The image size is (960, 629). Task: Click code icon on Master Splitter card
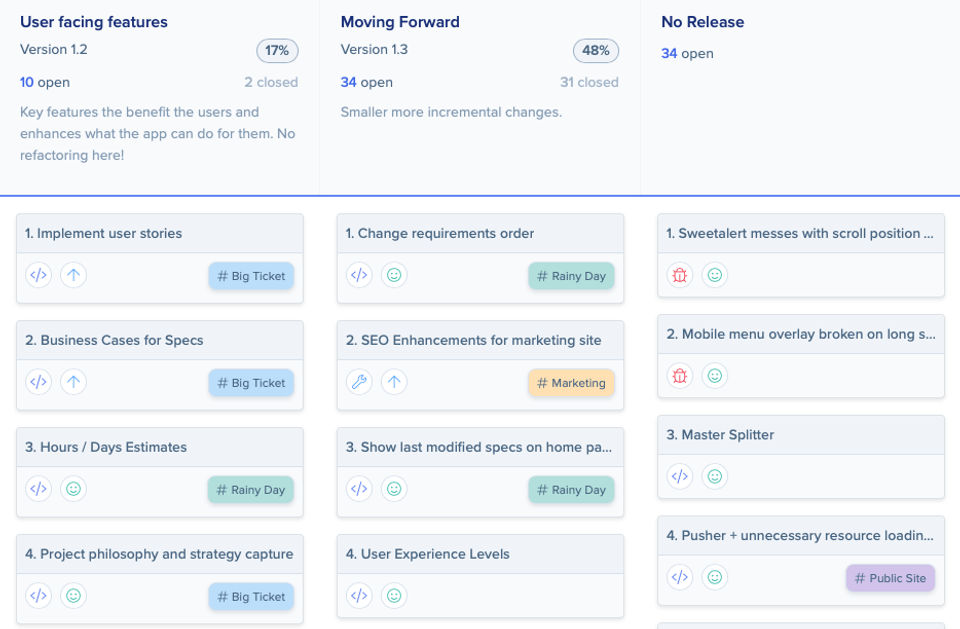click(x=680, y=477)
